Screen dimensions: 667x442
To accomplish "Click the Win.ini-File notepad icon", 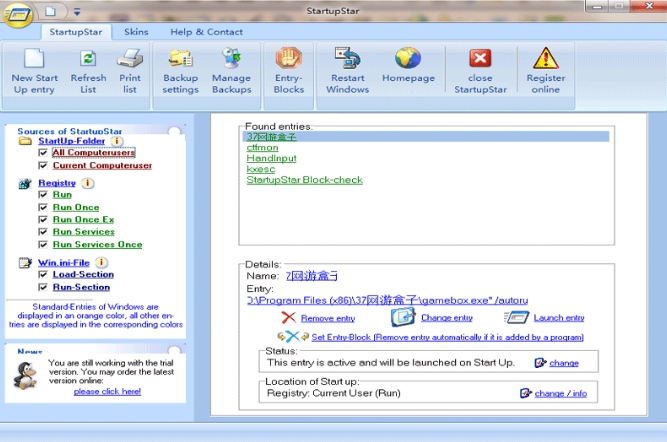I will [25, 262].
